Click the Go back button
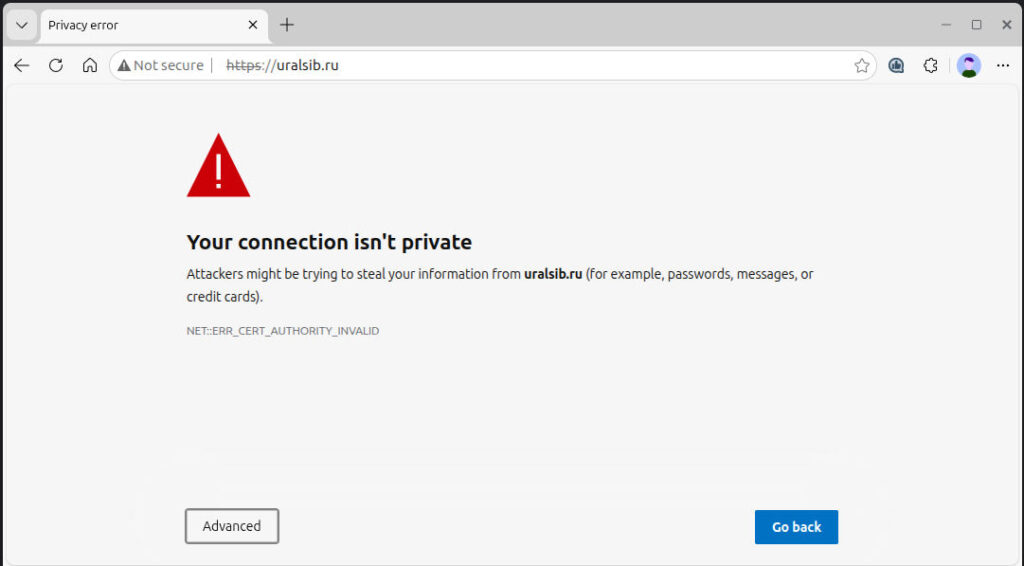The width and height of the screenshot is (1024, 566). [796, 527]
